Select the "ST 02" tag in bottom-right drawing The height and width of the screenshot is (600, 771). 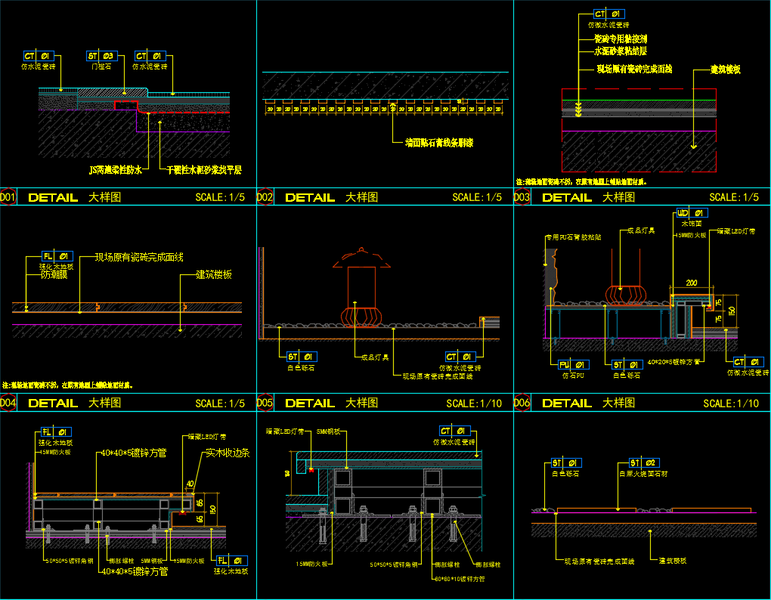click(645, 463)
